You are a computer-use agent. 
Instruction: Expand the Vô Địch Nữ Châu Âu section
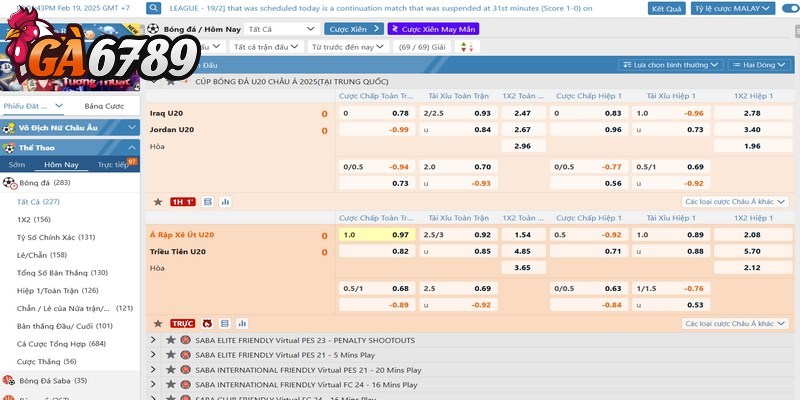click(70, 128)
